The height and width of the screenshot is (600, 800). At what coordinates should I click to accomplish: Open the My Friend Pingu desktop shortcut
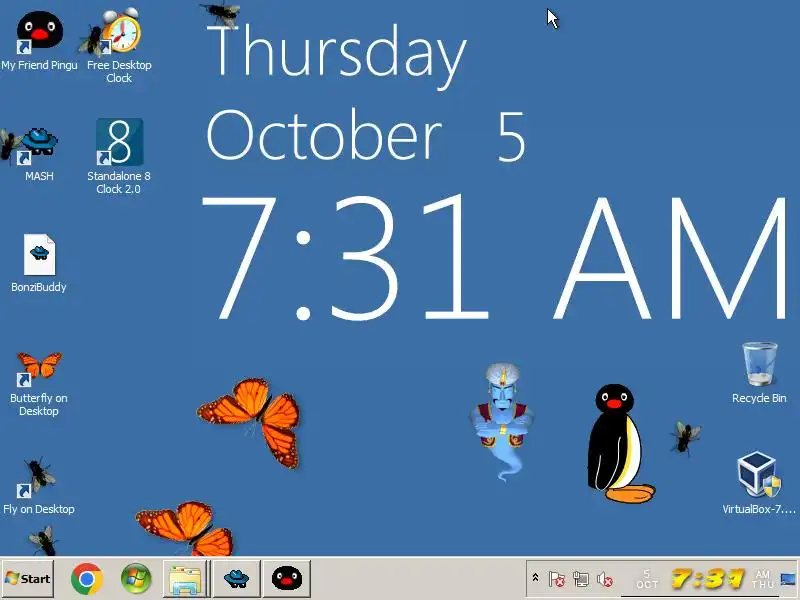click(x=39, y=40)
